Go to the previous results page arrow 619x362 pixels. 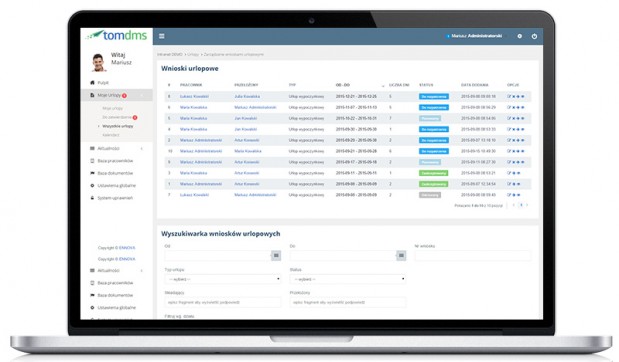click(514, 205)
